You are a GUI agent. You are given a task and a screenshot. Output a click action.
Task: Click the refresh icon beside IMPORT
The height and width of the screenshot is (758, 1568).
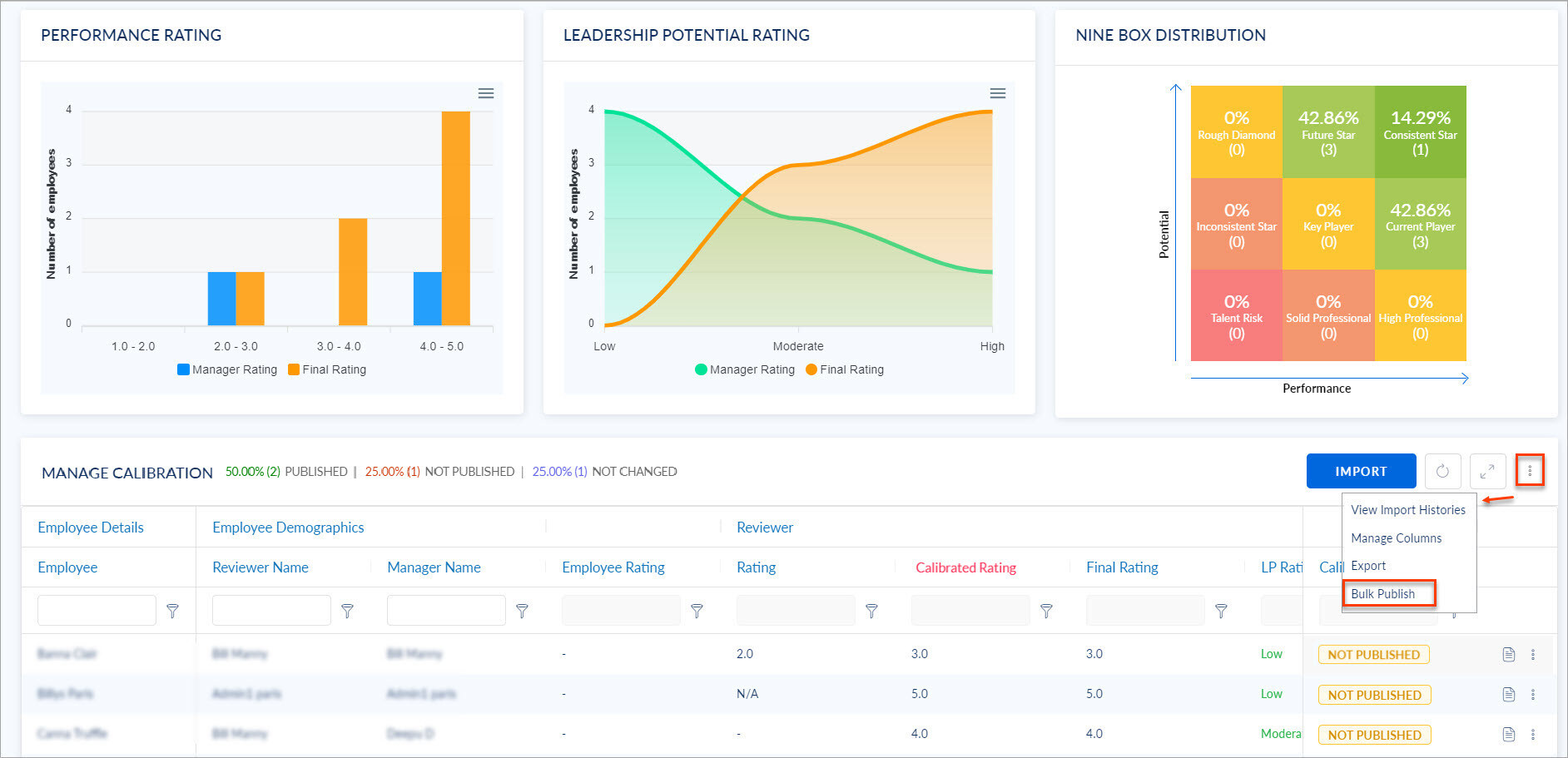click(x=1442, y=471)
